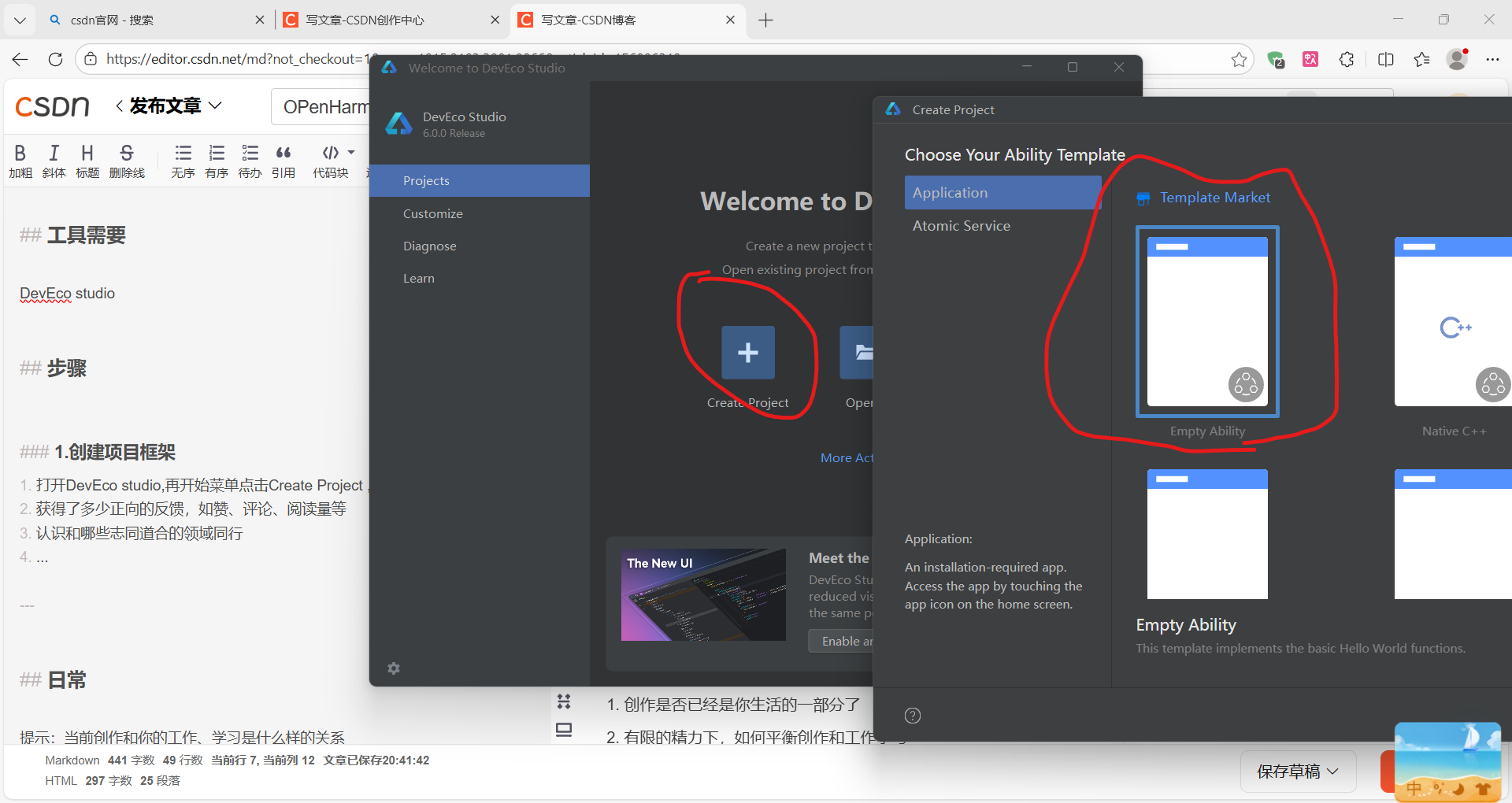
Task: Select Projects in DevEco Studio sidebar
Action: [479, 180]
